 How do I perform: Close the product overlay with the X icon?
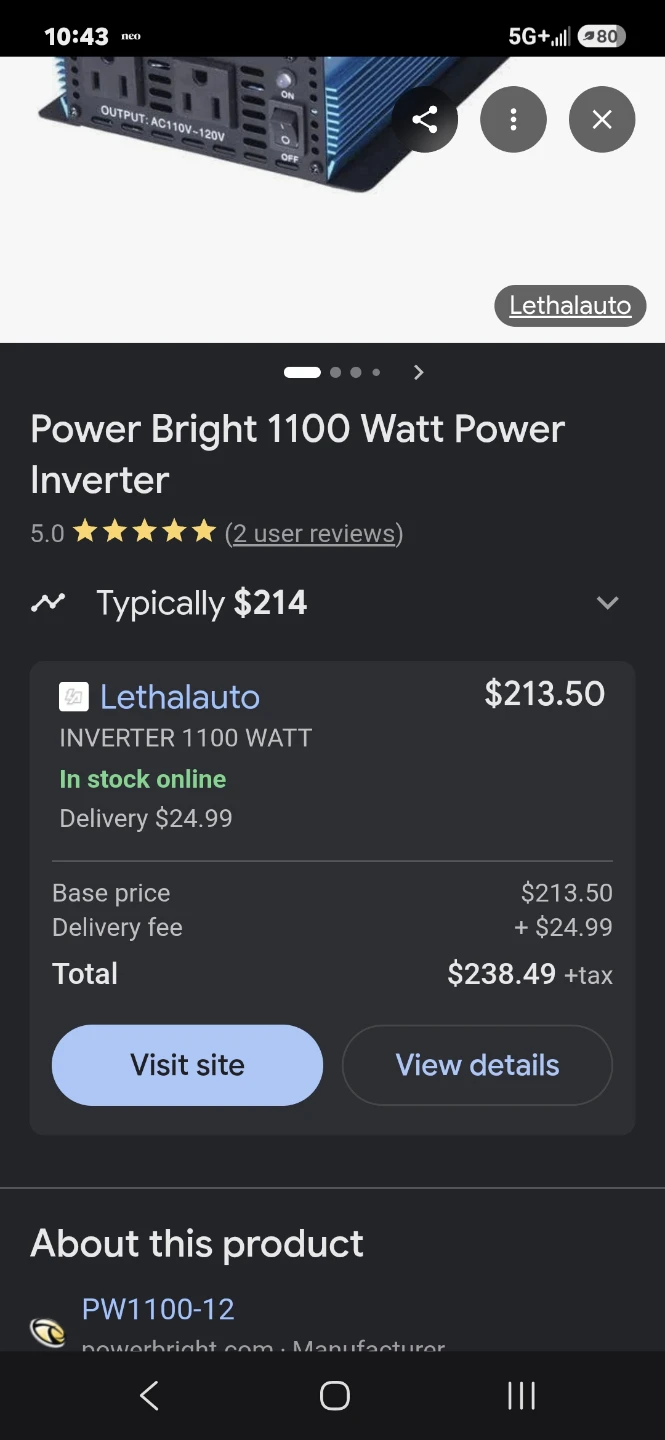(602, 120)
